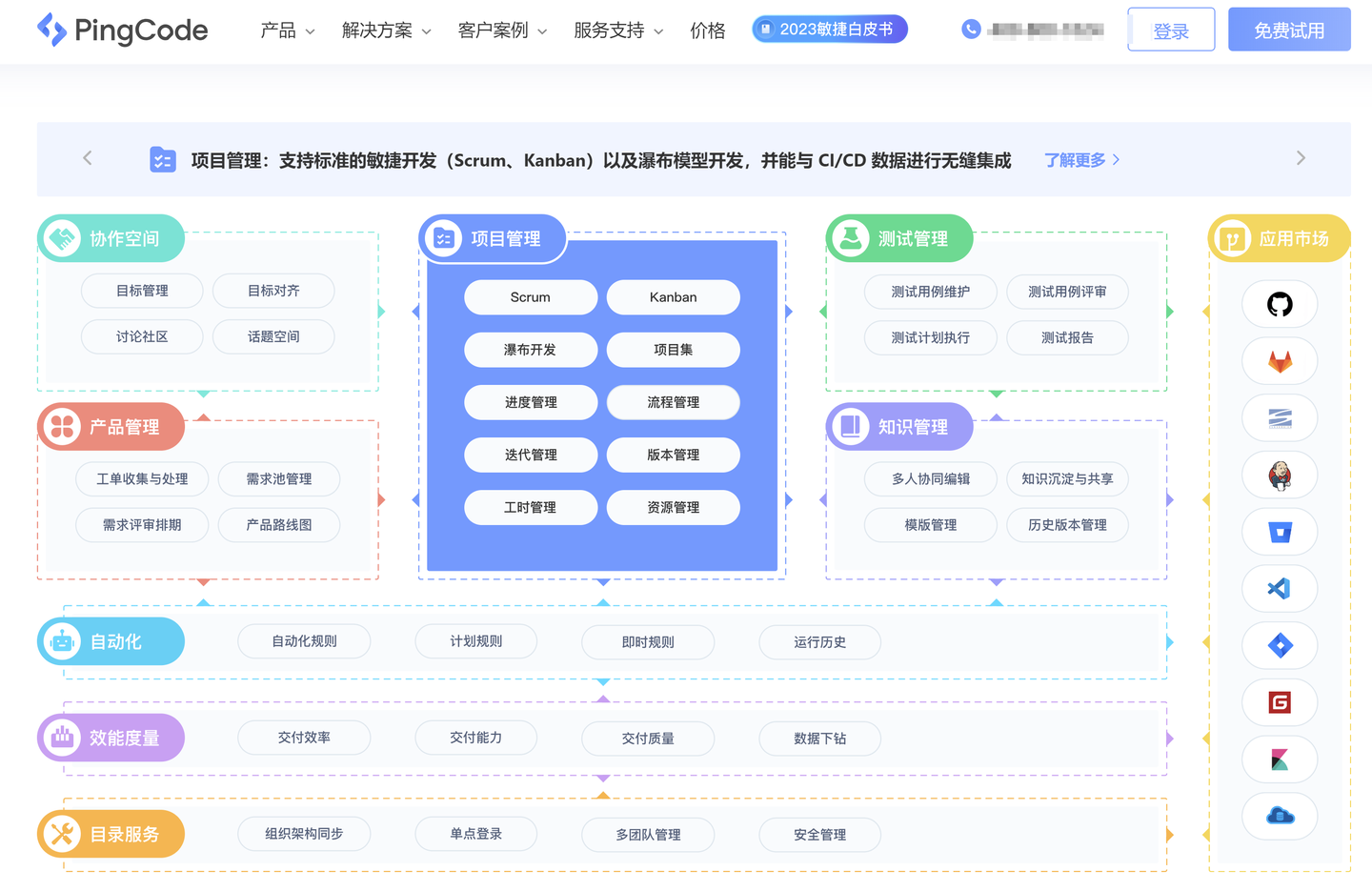Advance the banner with the right arrow
The height and width of the screenshot is (891, 1372).
[1300, 158]
